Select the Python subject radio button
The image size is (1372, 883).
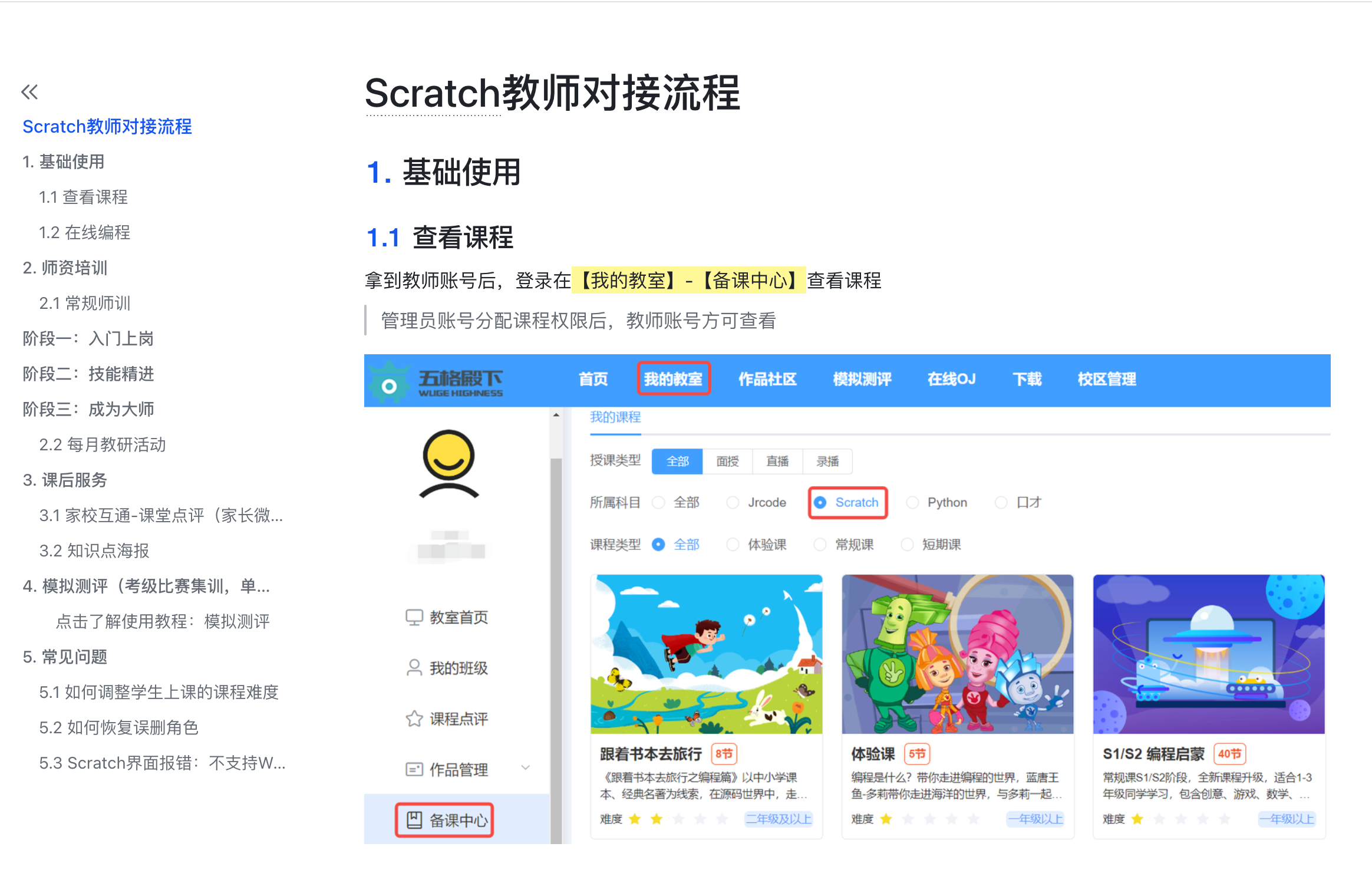click(912, 502)
